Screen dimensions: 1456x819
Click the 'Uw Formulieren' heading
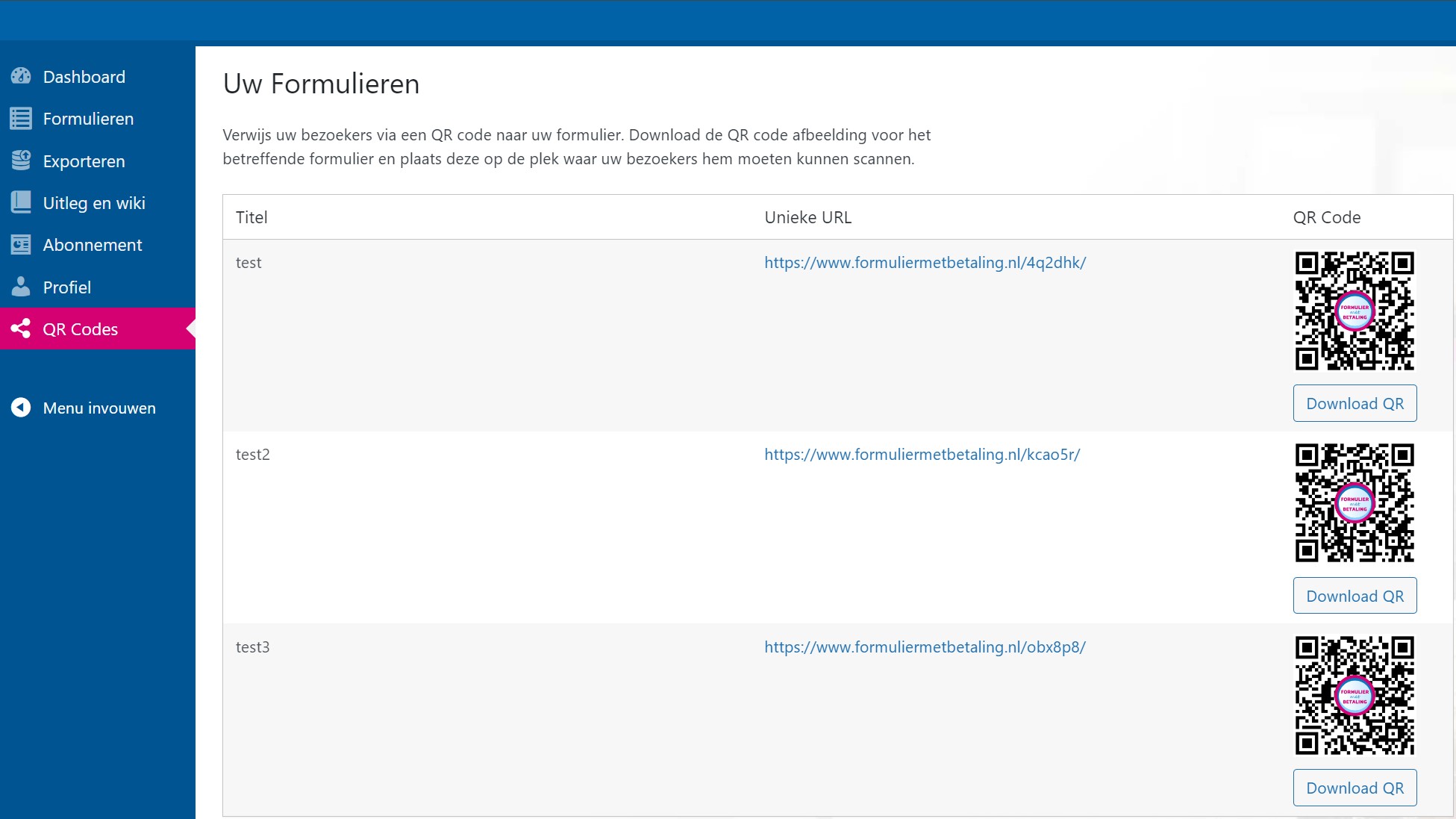pyautogui.click(x=321, y=84)
